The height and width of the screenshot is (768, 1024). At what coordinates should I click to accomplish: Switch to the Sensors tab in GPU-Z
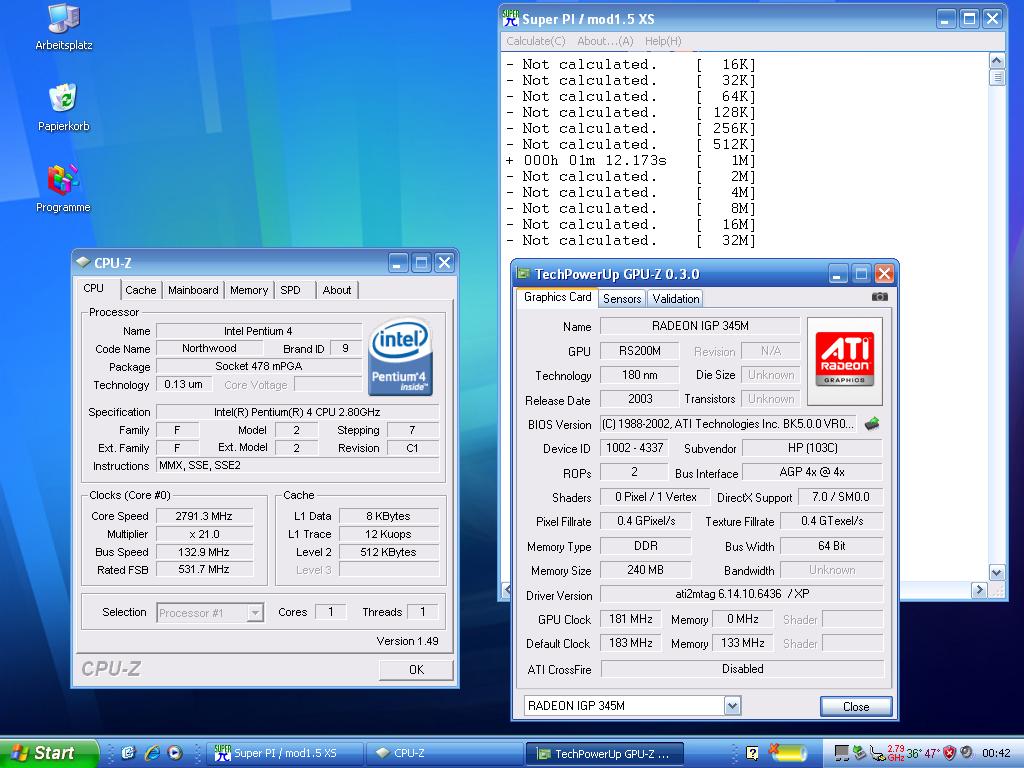[622, 299]
